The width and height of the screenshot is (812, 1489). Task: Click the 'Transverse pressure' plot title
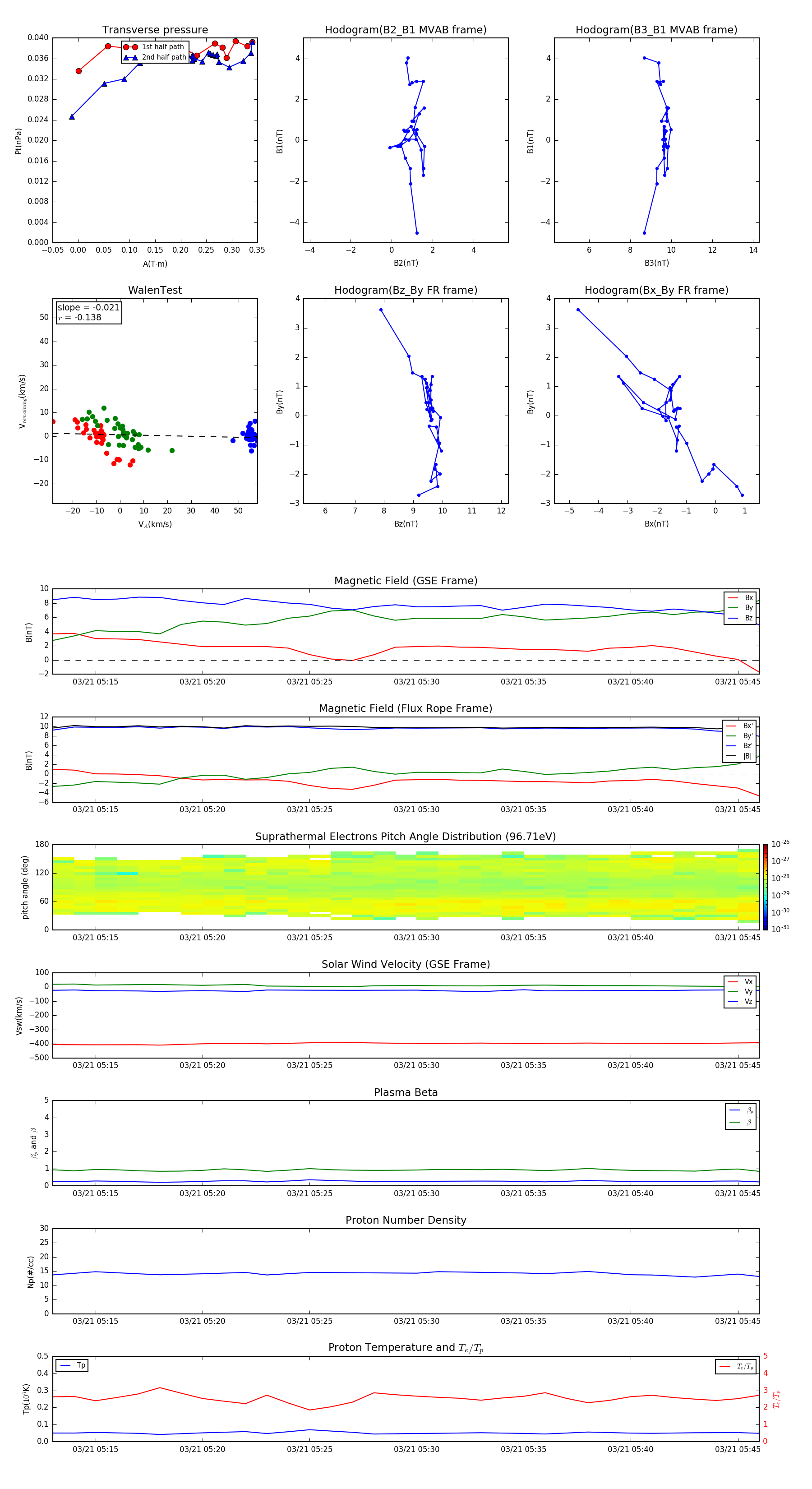(155, 30)
